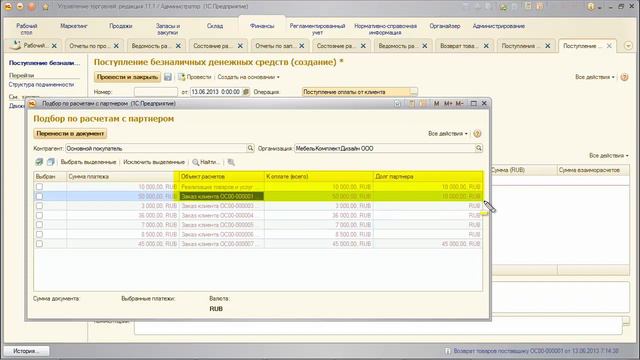The height and width of the screenshot is (360, 640).
Task: Tick the checkbox for the 45 000,00 RUB row
Action: click(x=39, y=244)
